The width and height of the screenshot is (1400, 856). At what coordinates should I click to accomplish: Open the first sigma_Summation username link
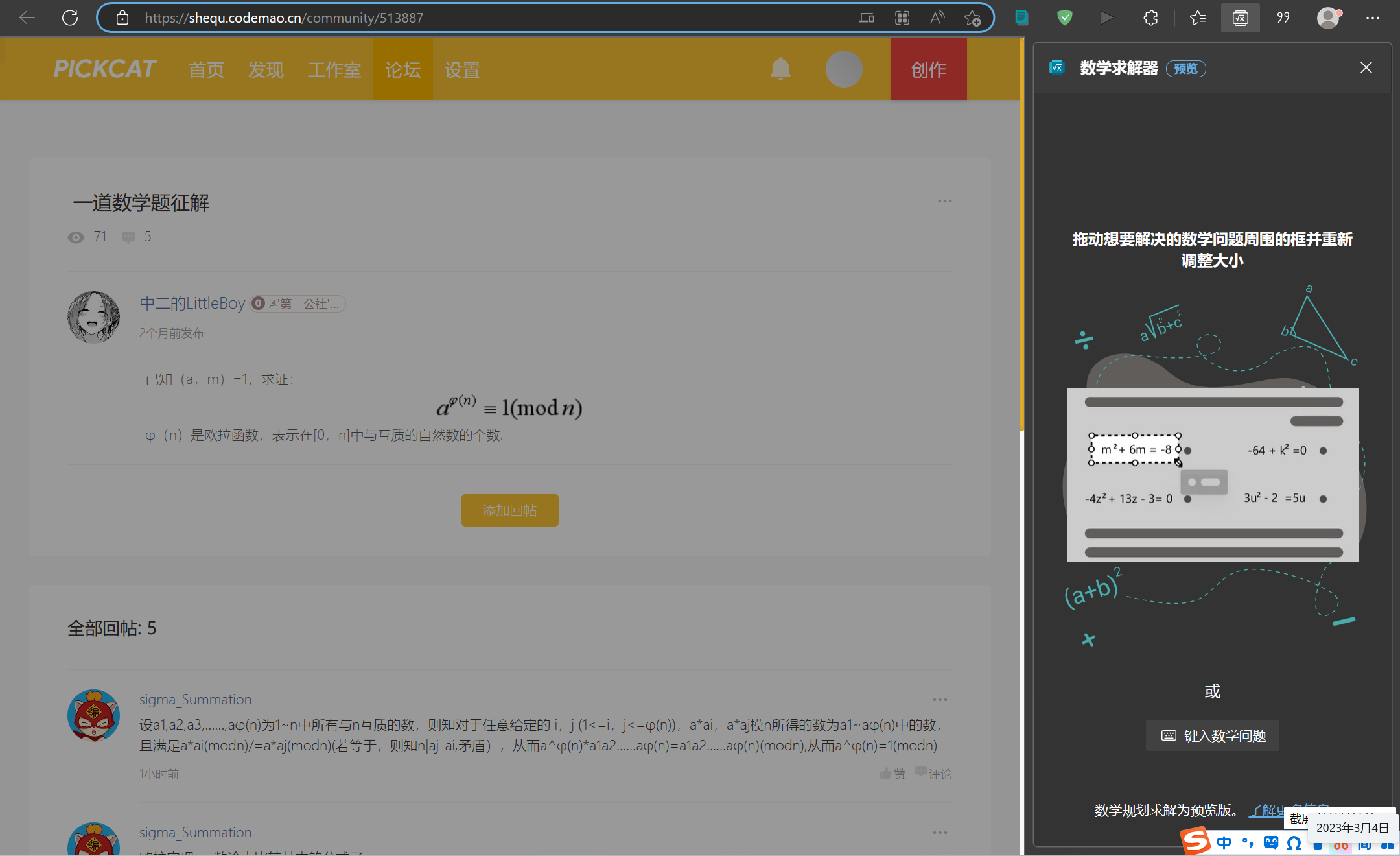point(196,700)
